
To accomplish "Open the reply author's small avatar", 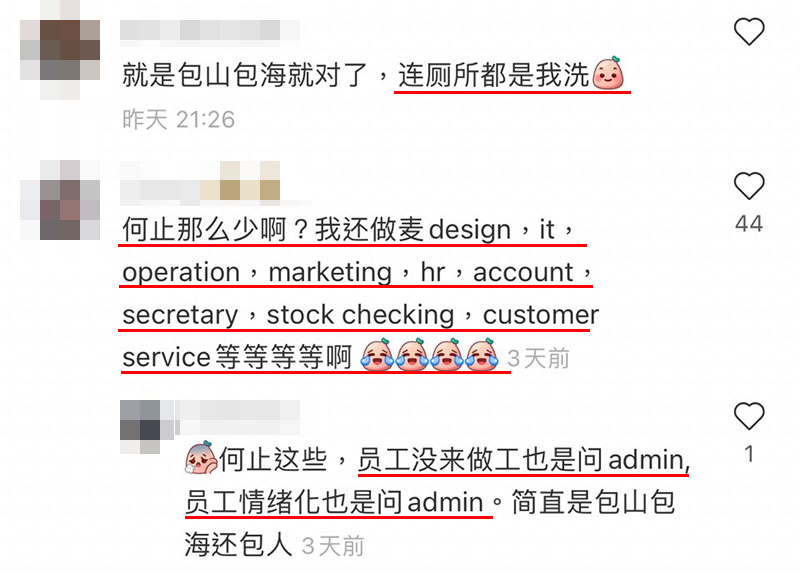I will pos(140,427).
